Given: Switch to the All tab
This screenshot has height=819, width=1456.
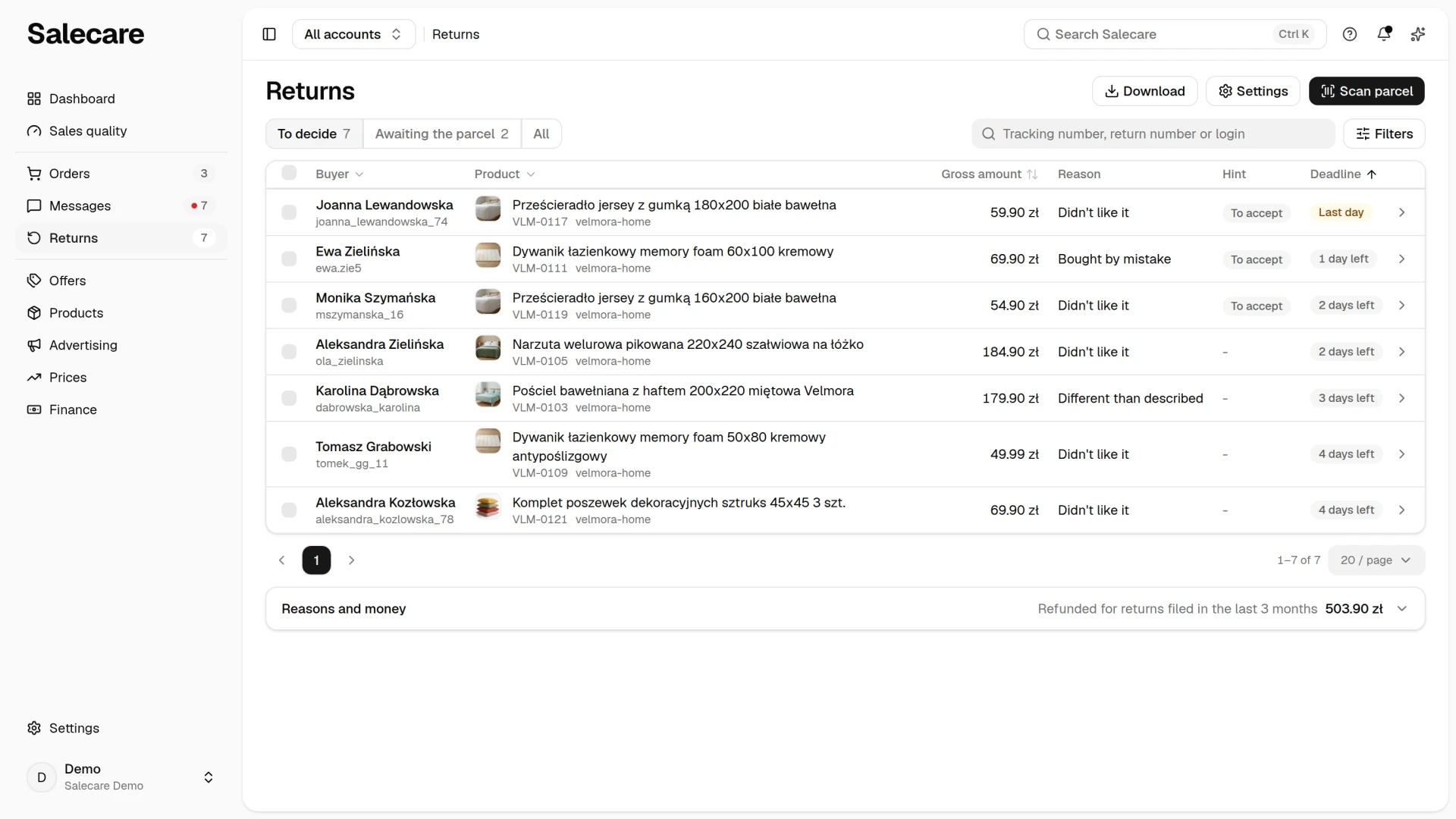Looking at the screenshot, I should [x=541, y=133].
